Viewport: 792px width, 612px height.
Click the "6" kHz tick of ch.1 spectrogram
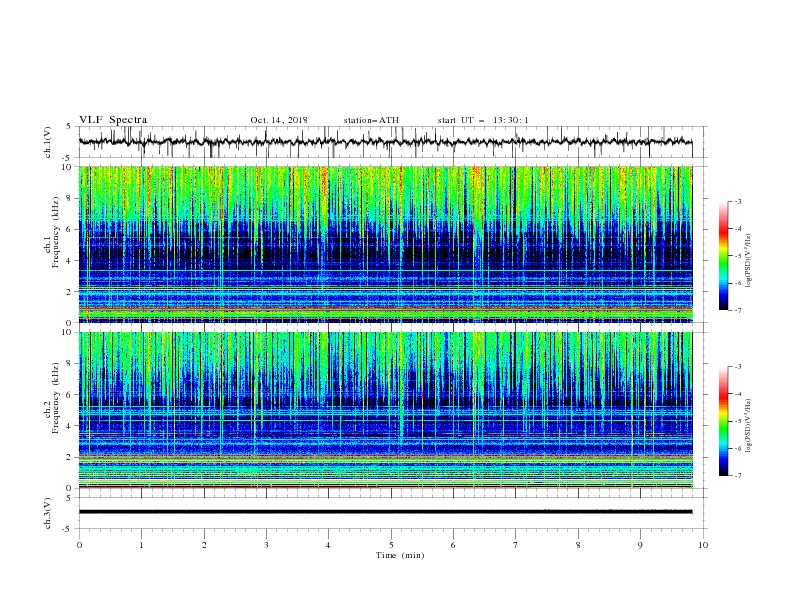pyautogui.click(x=70, y=229)
